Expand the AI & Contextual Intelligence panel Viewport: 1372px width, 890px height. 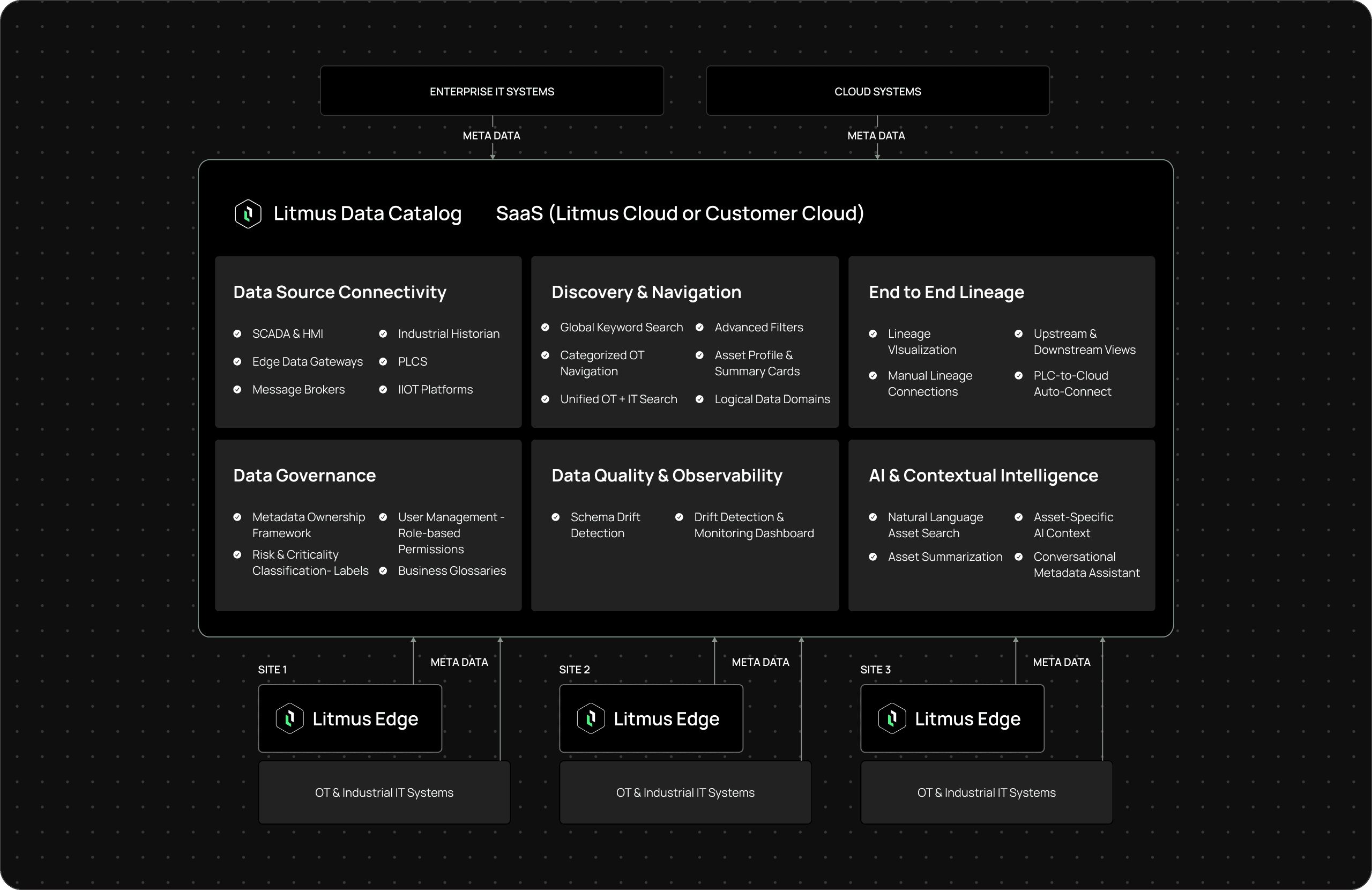(x=983, y=475)
